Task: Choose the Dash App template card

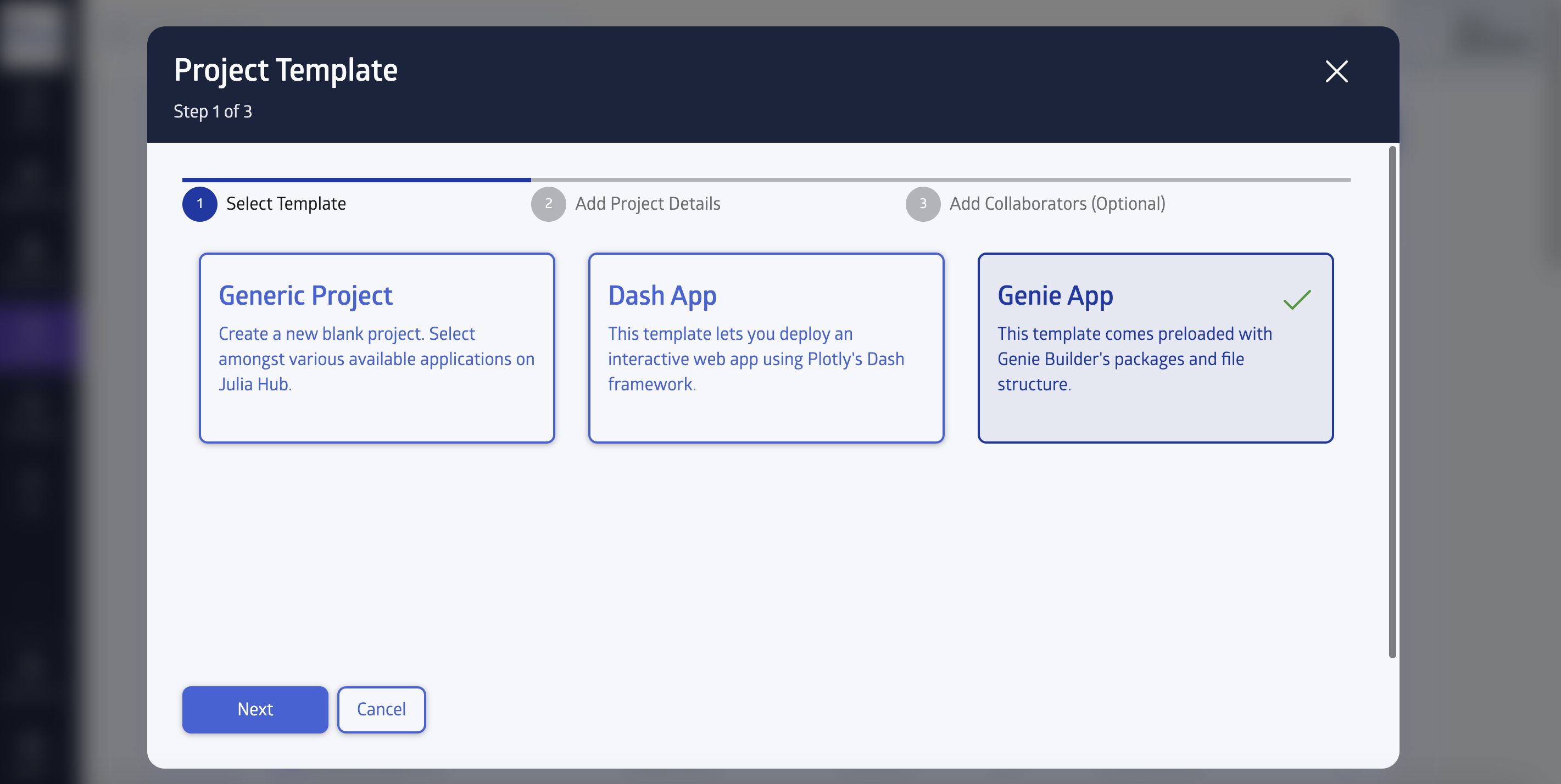Action: point(766,348)
